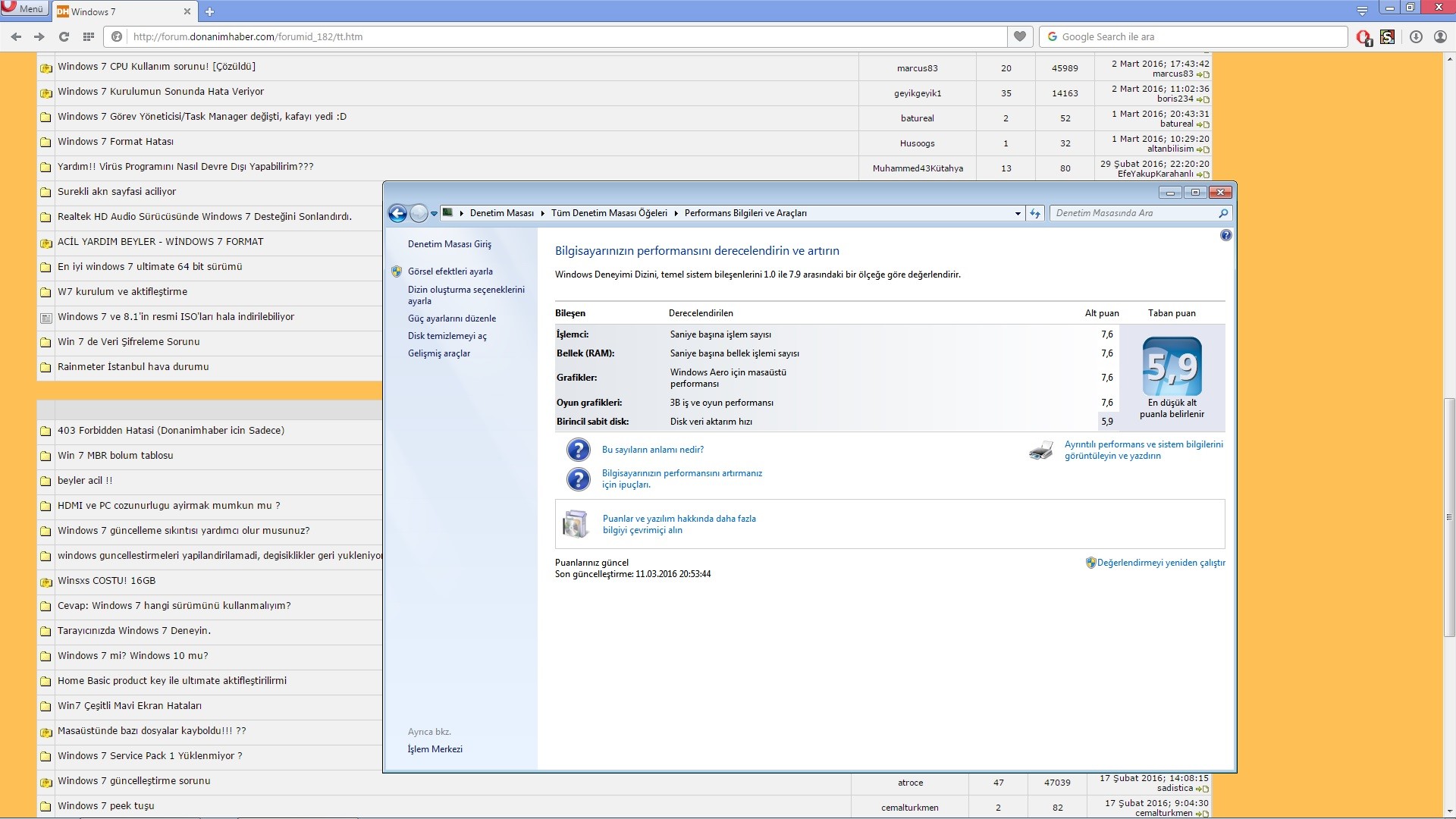Close the Windows 7 browser tab
Screen dimensions: 1456x819
187,11
